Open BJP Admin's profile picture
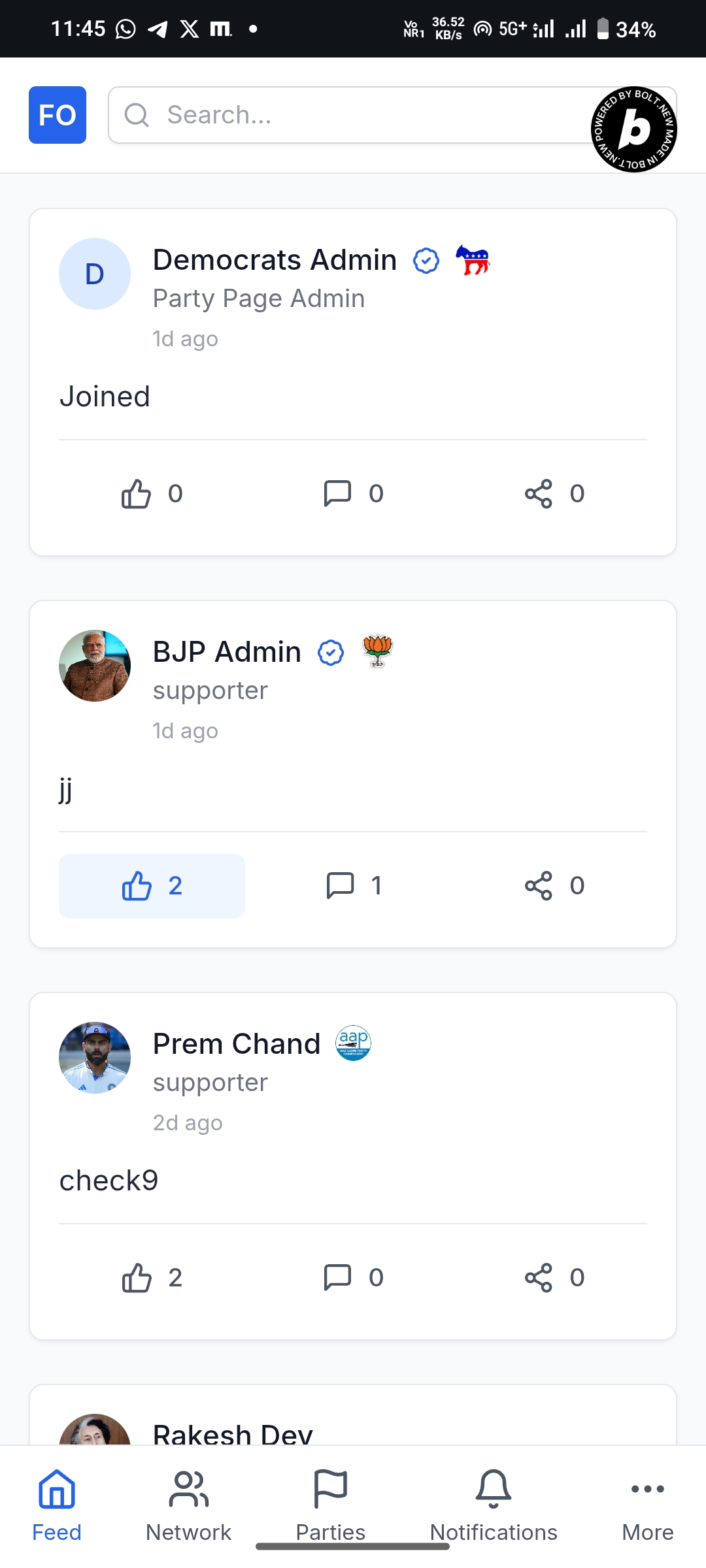The image size is (706, 1568). coord(95,666)
